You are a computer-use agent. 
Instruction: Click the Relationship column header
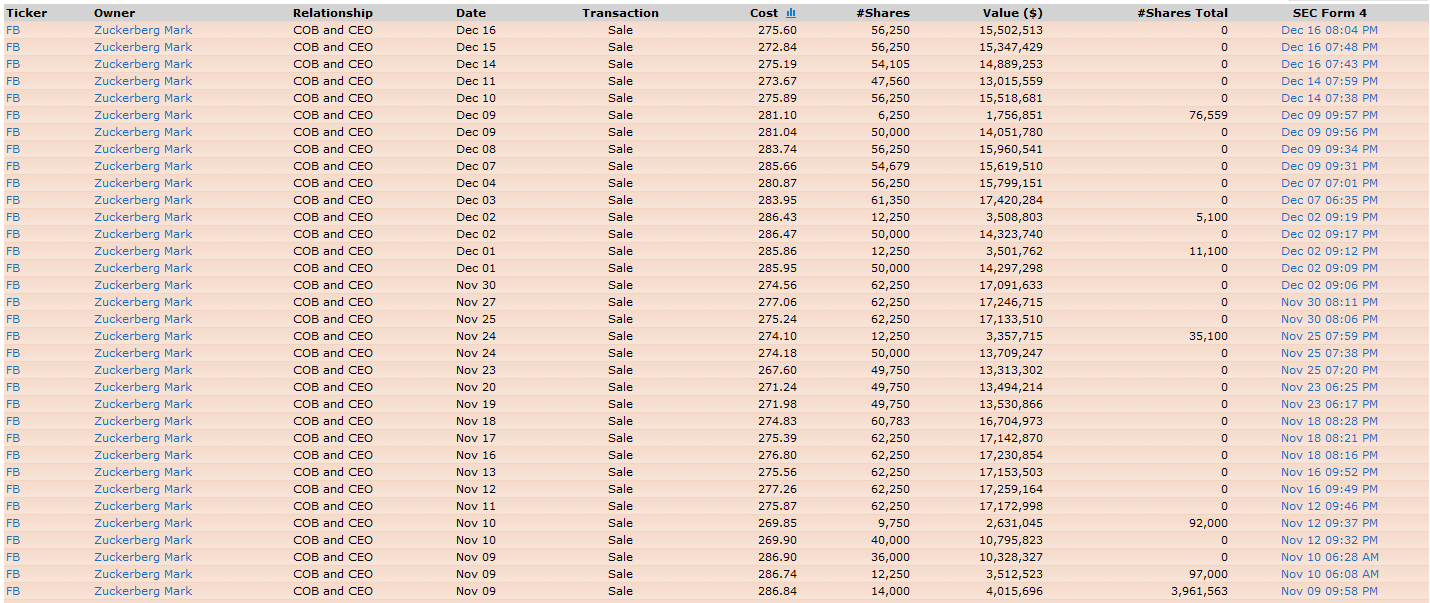333,13
